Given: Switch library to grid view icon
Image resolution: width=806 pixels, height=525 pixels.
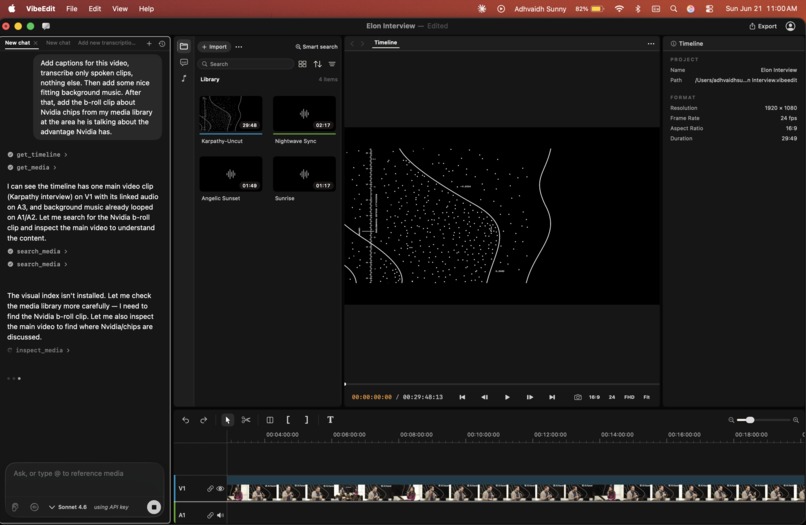Looking at the screenshot, I should click(302, 64).
